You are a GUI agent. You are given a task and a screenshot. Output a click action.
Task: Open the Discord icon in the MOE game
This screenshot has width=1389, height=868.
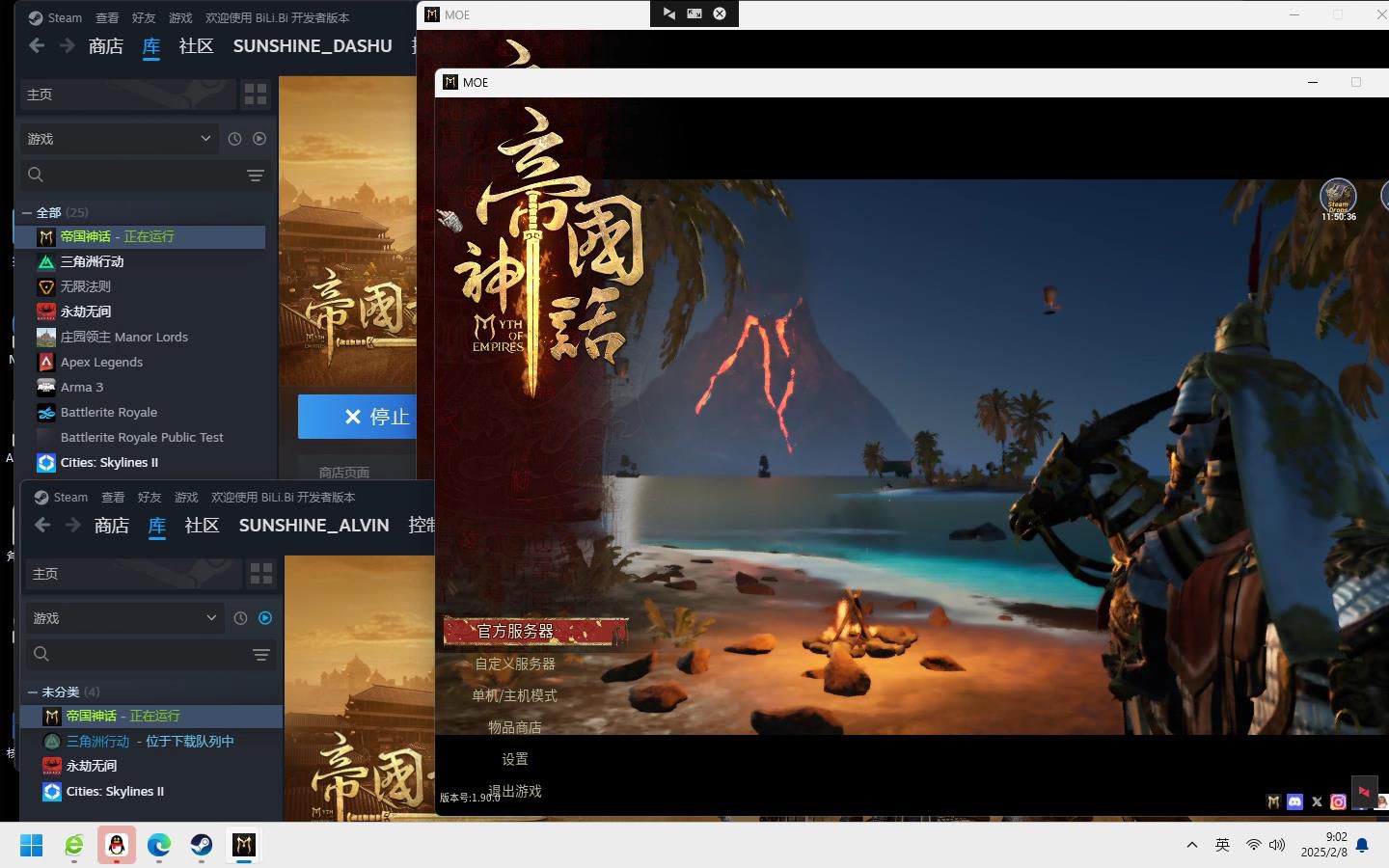1294,801
